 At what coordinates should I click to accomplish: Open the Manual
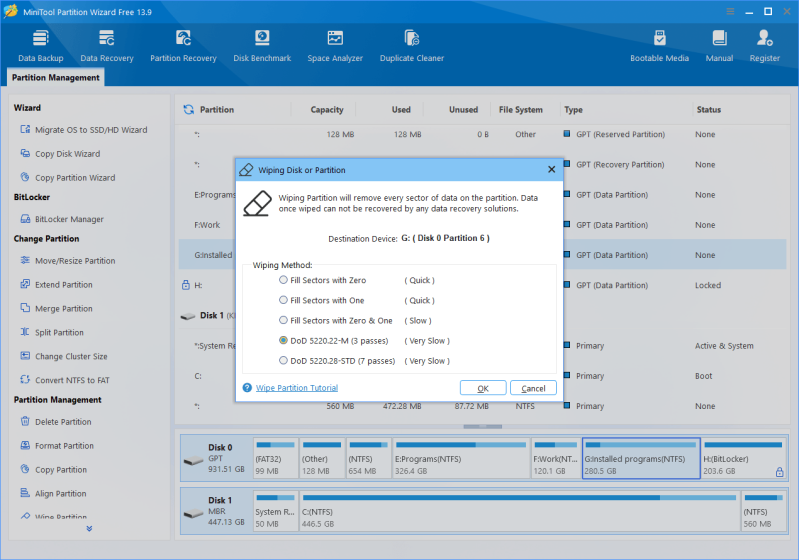point(719,46)
